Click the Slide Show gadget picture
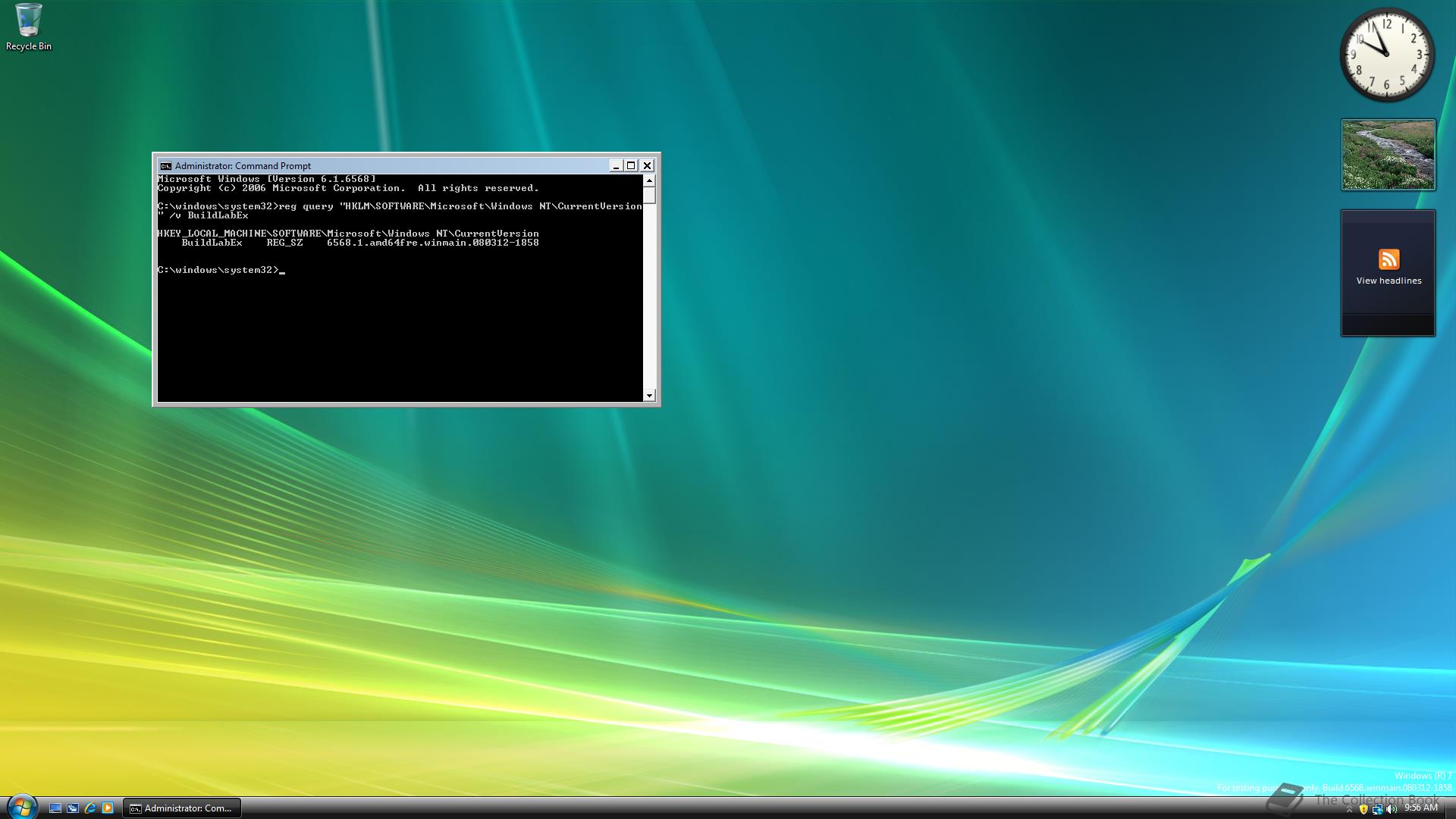The image size is (1456, 819). pyautogui.click(x=1388, y=155)
